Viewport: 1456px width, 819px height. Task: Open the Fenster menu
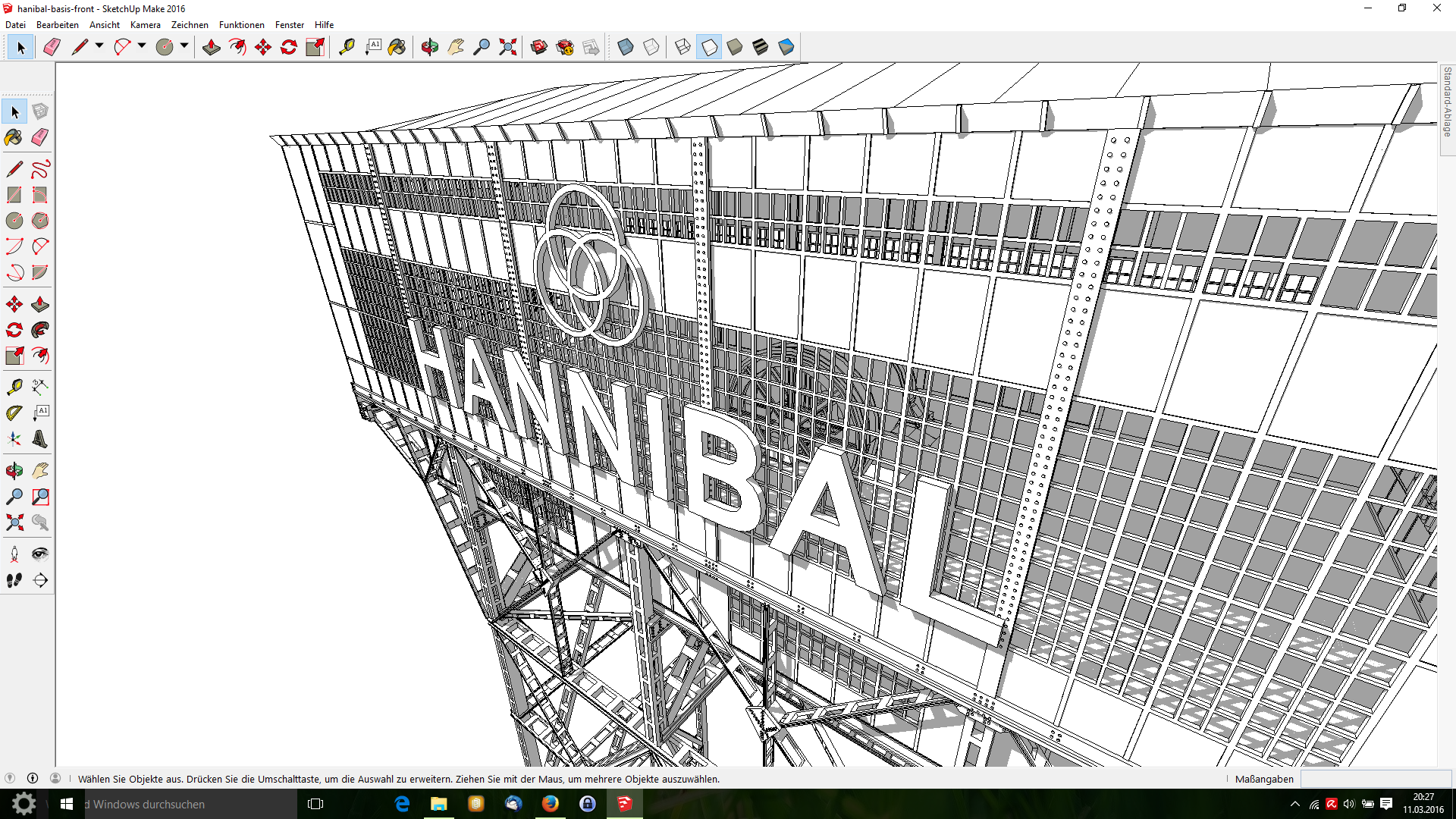click(x=289, y=24)
